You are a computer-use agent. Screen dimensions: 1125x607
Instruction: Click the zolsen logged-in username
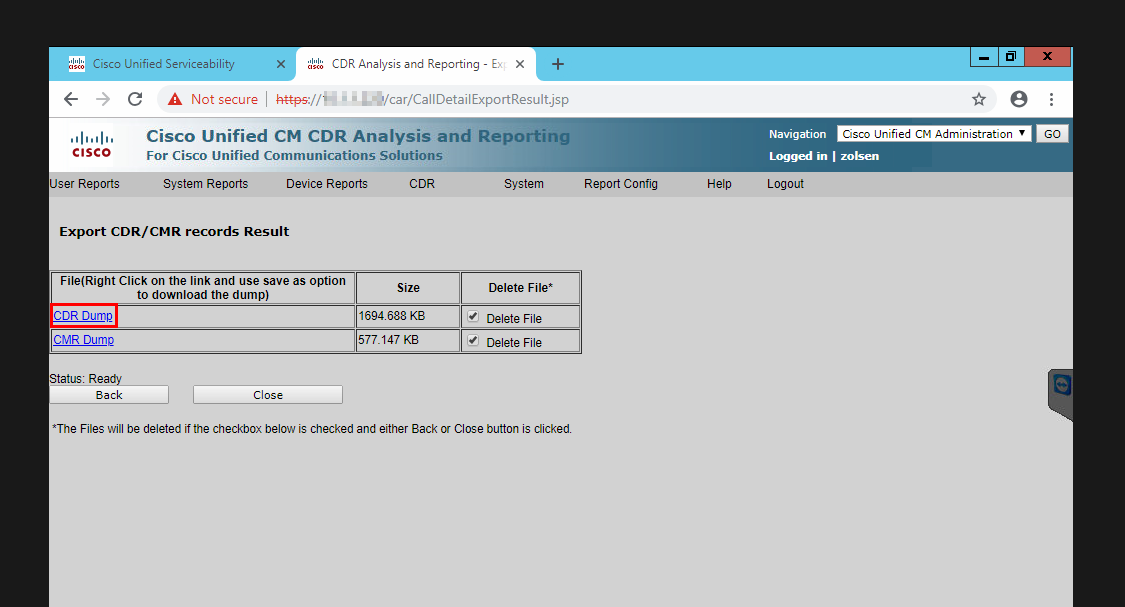click(860, 156)
